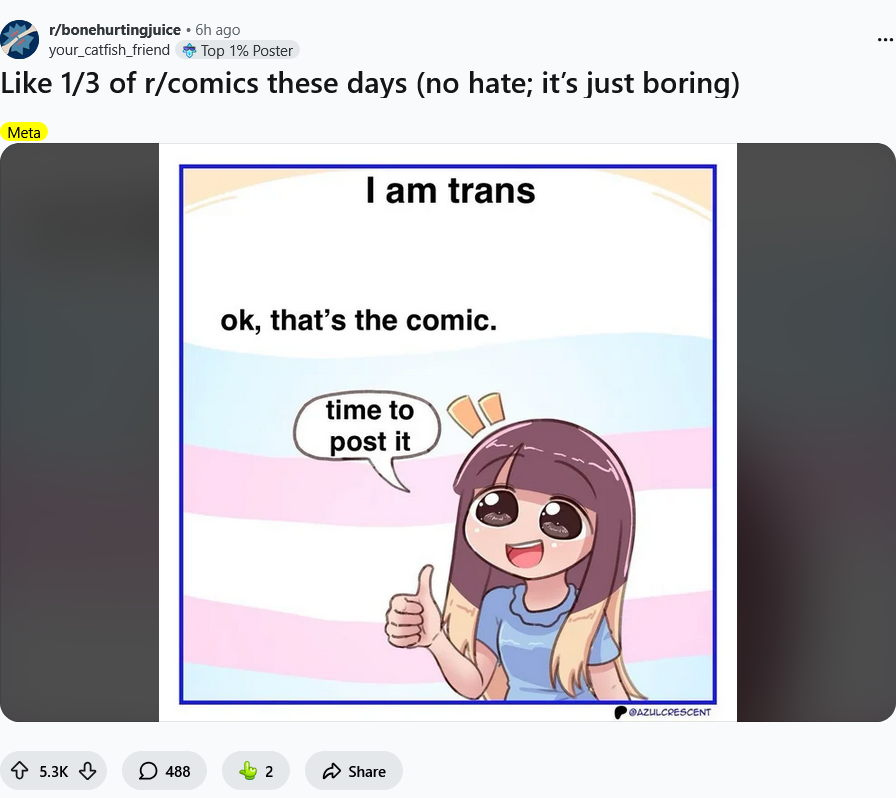Click the Share label text
Screen dimensions: 896x798
[367, 771]
